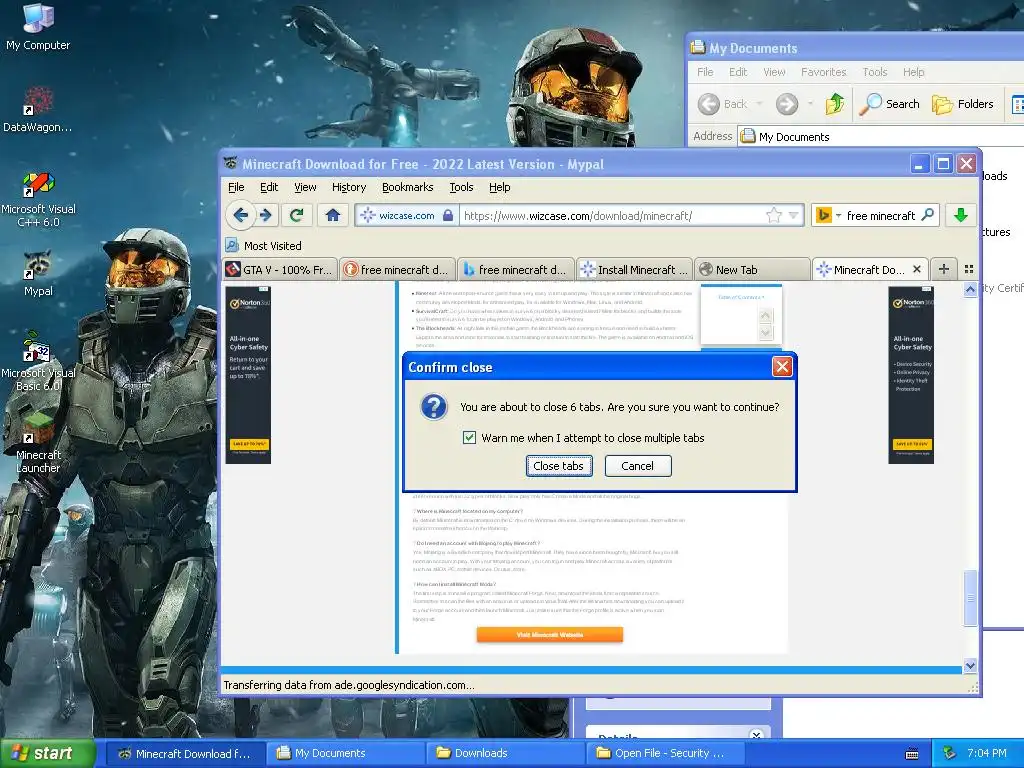Switch to the DuckDuckGo free minecraft tab
The image size is (1024, 768).
point(398,269)
